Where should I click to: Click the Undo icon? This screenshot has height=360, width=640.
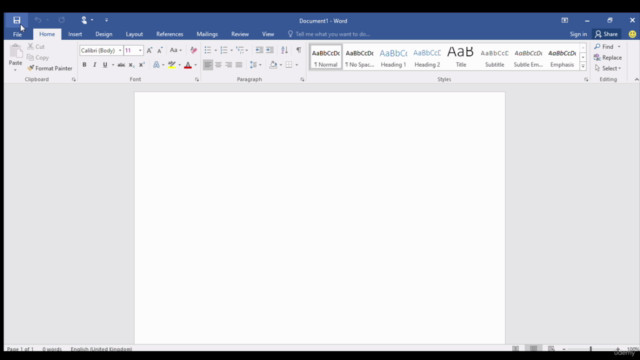pyautogui.click(x=38, y=20)
